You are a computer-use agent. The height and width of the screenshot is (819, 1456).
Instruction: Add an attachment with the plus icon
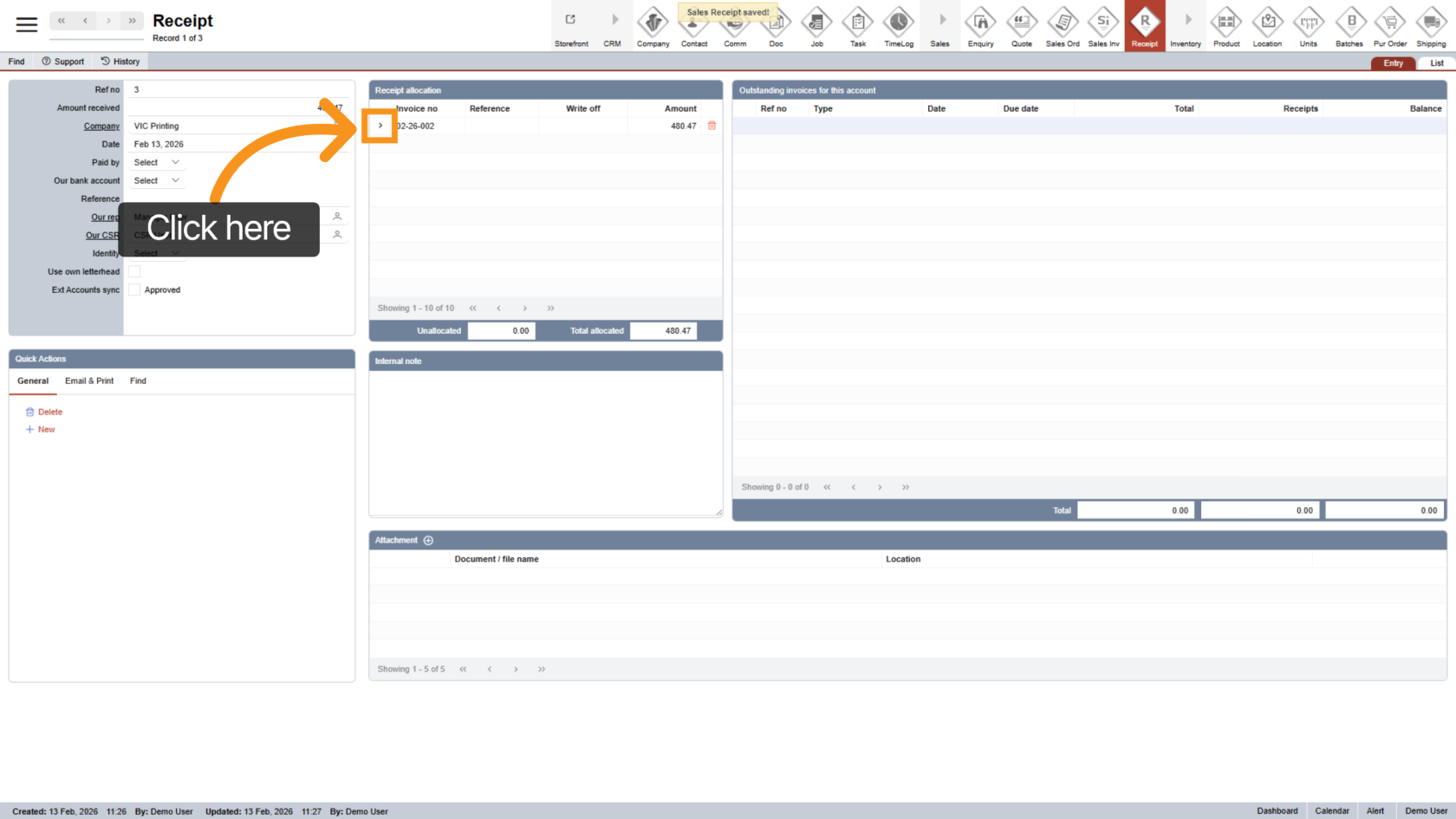[x=428, y=541]
